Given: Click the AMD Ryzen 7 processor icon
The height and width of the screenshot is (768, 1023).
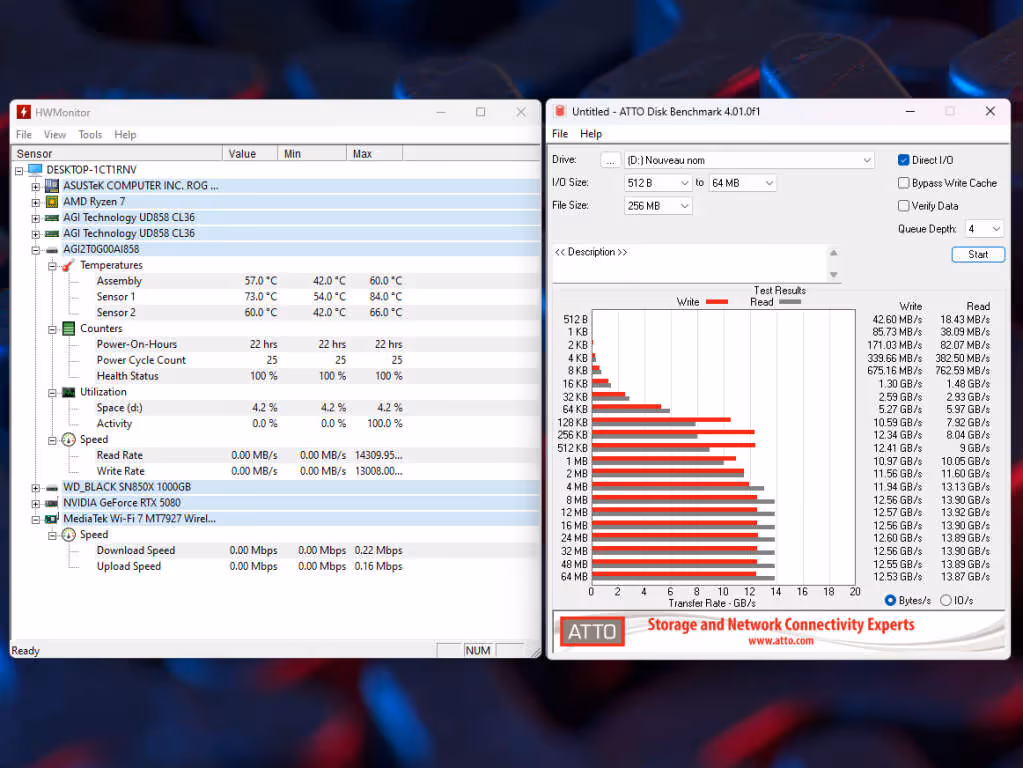Looking at the screenshot, I should (x=52, y=202).
